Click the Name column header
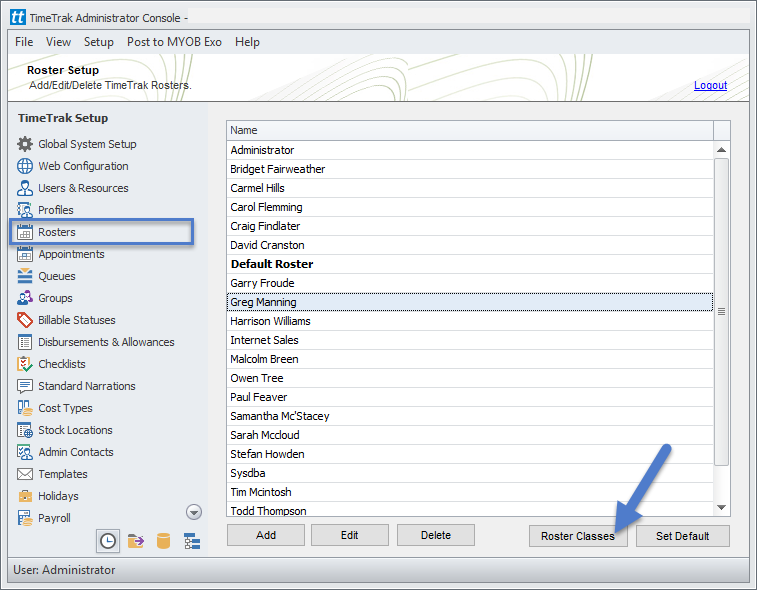The width and height of the screenshot is (757, 590). click(470, 130)
